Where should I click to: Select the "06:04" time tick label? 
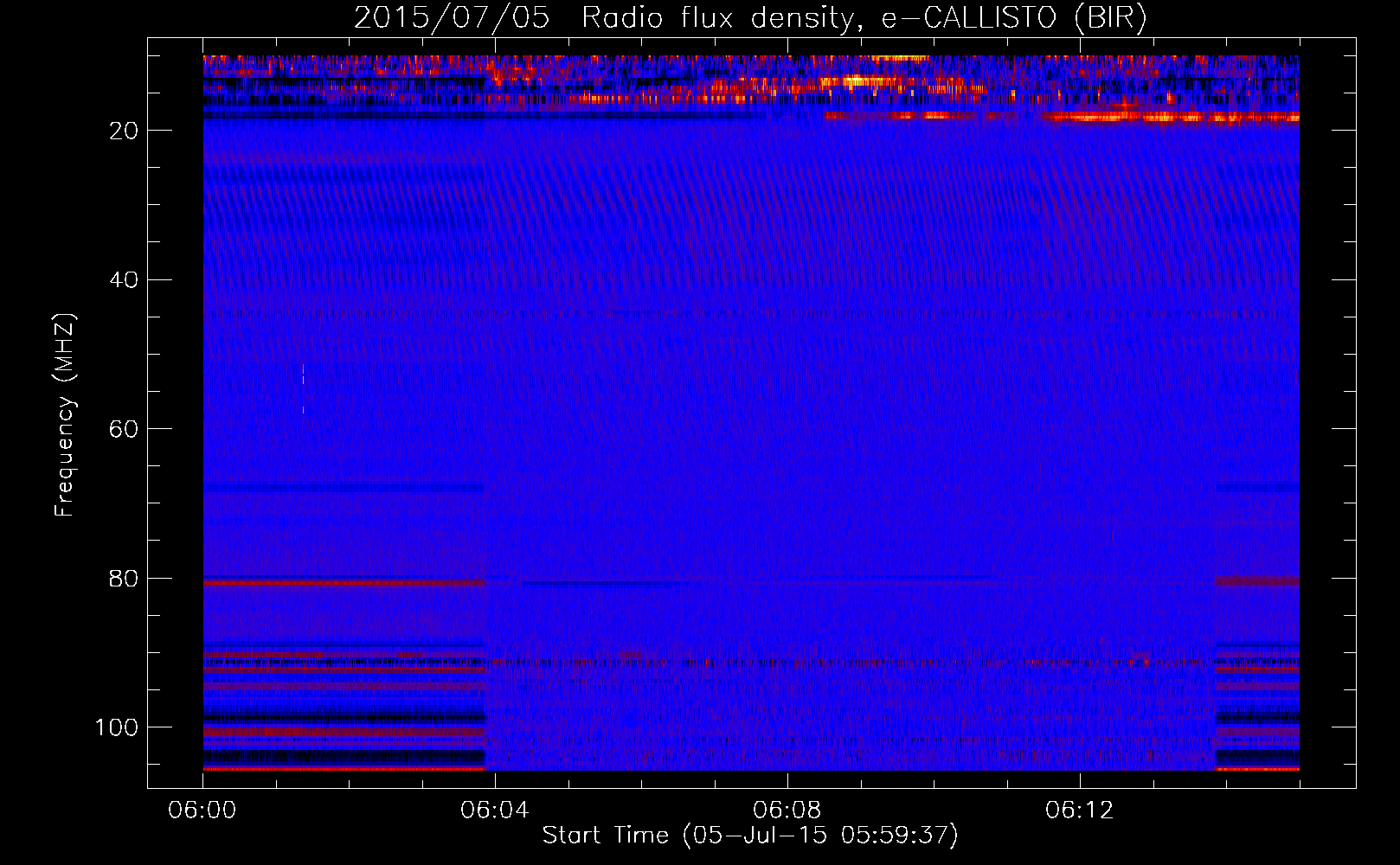pos(495,811)
